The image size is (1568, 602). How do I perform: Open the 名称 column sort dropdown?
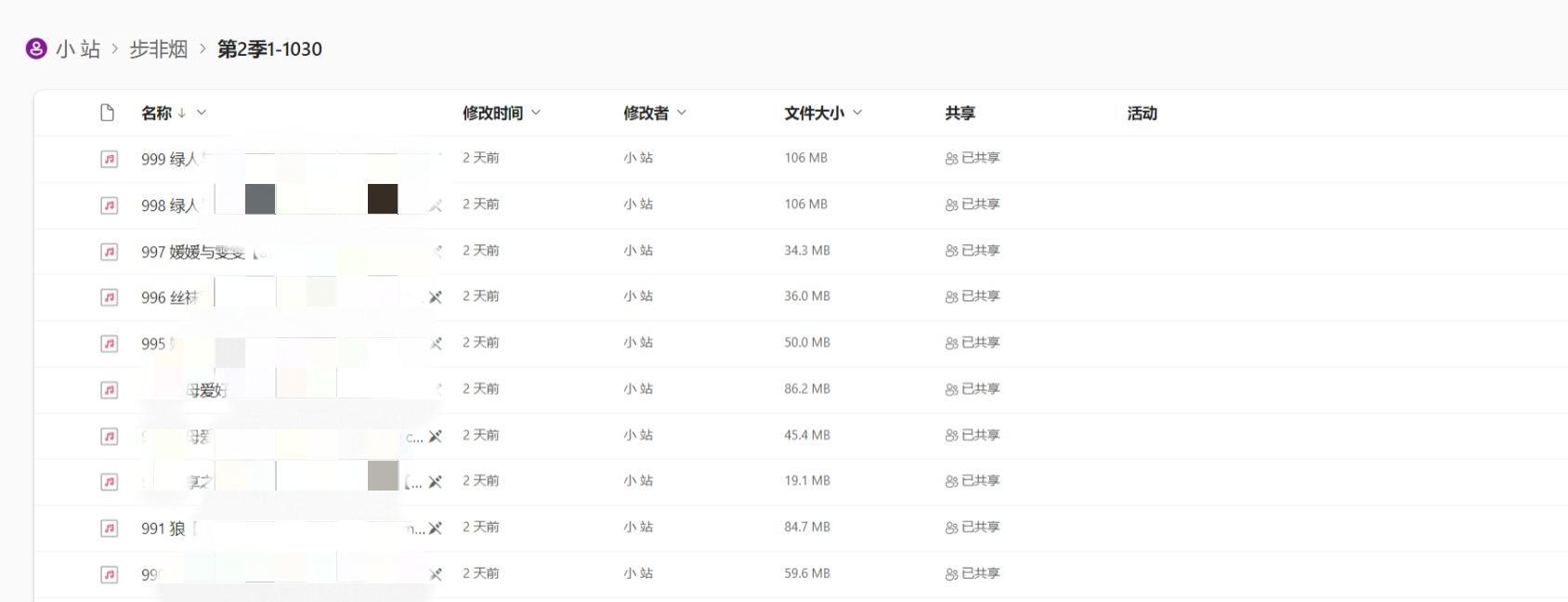pyautogui.click(x=202, y=112)
